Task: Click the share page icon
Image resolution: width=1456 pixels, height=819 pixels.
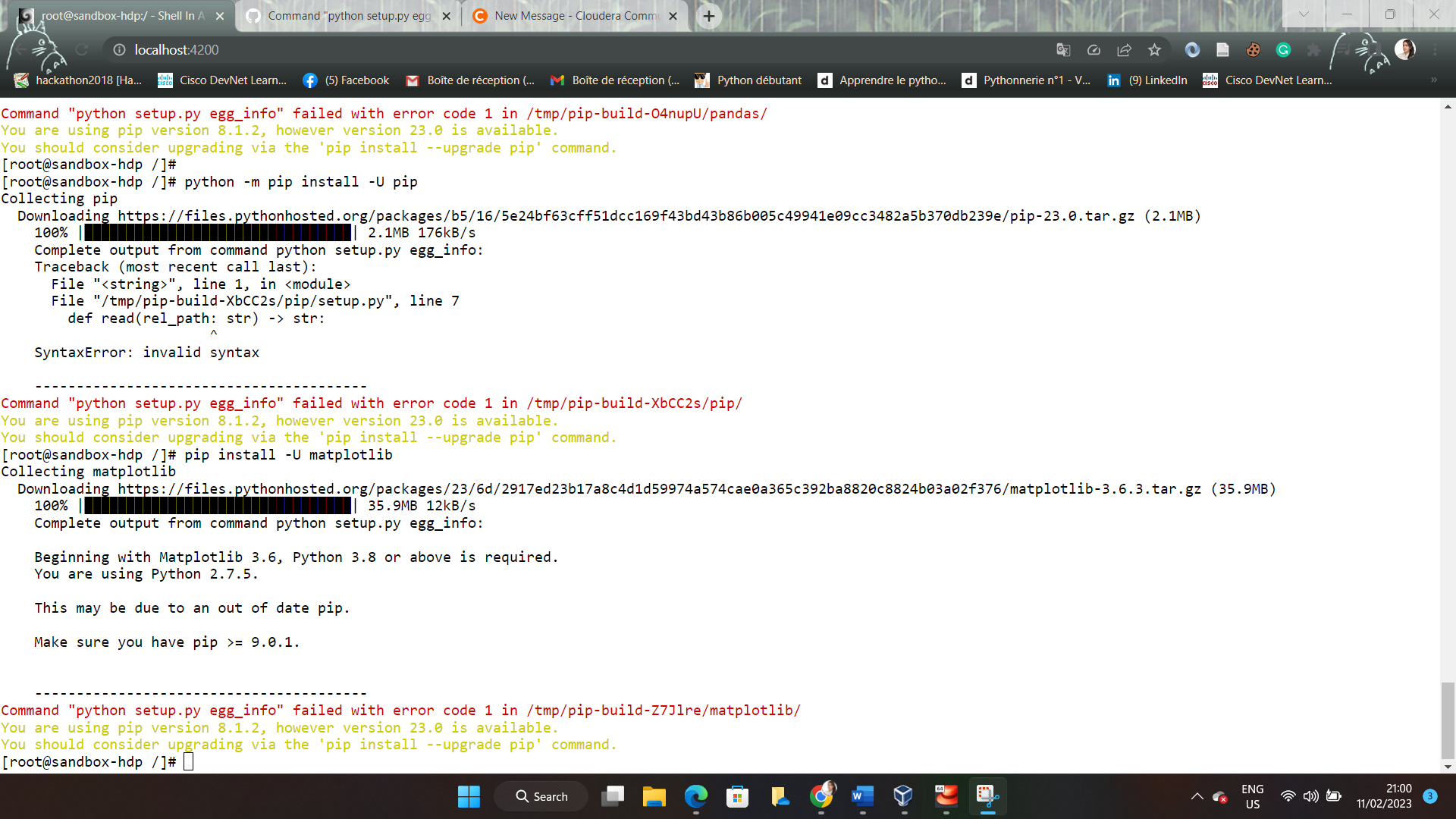Action: point(1125,50)
